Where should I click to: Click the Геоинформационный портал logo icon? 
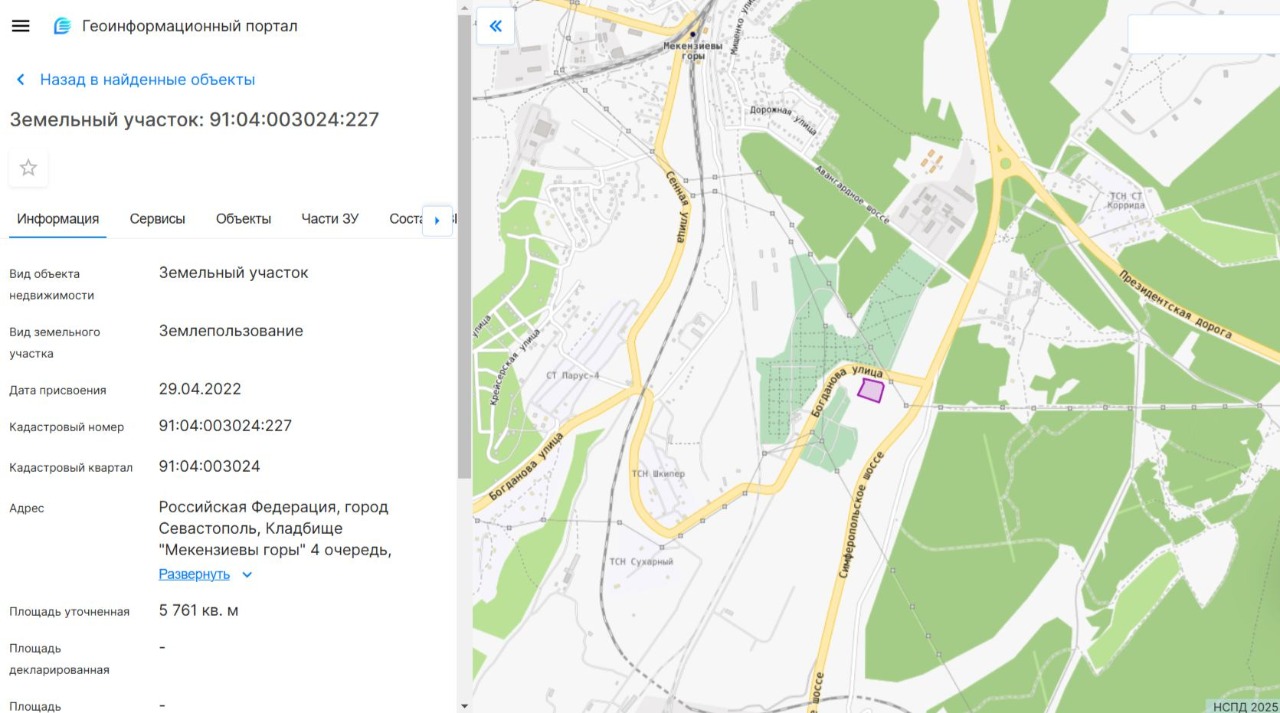point(62,26)
